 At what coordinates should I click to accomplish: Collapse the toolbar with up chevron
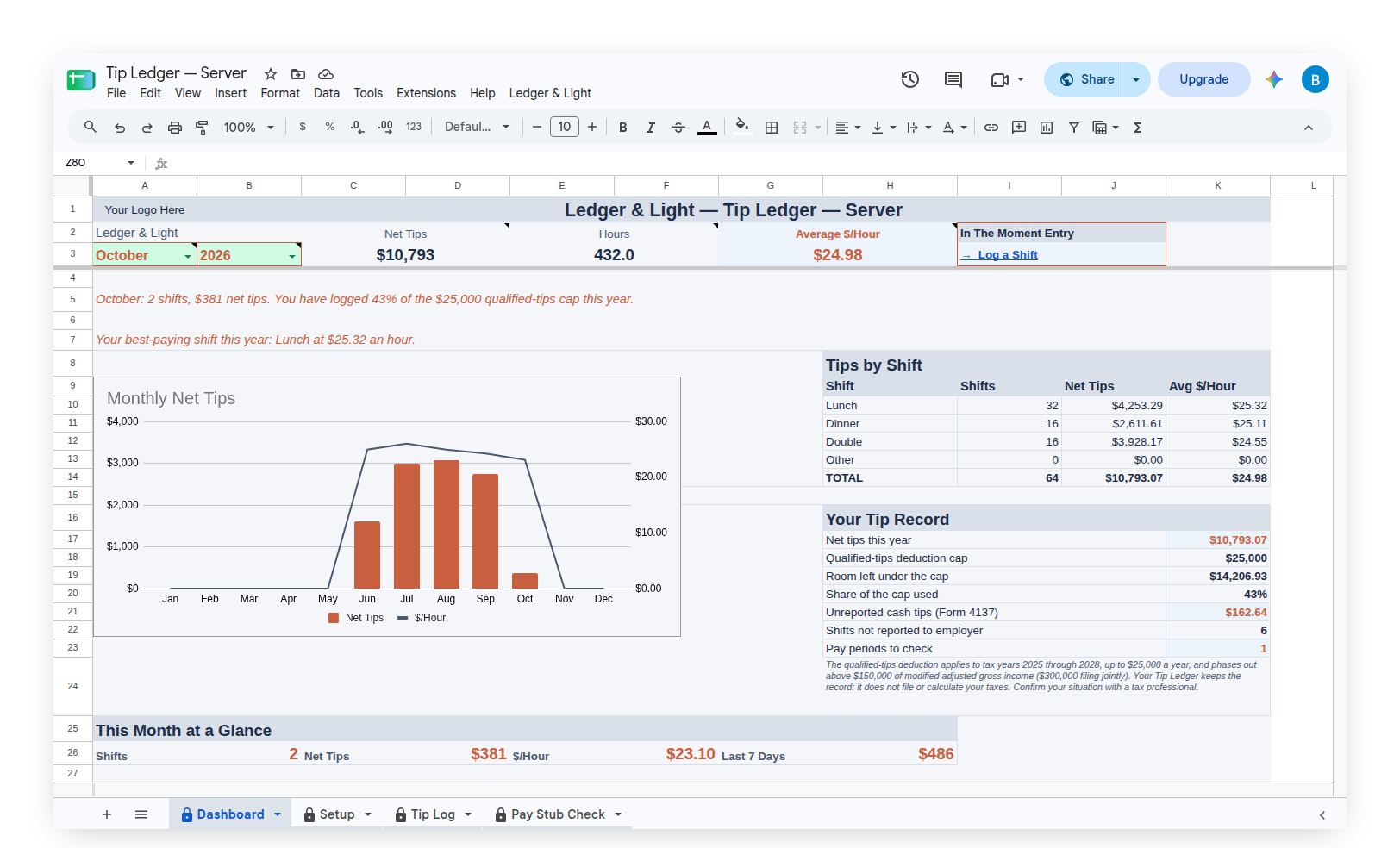pyautogui.click(x=1309, y=128)
